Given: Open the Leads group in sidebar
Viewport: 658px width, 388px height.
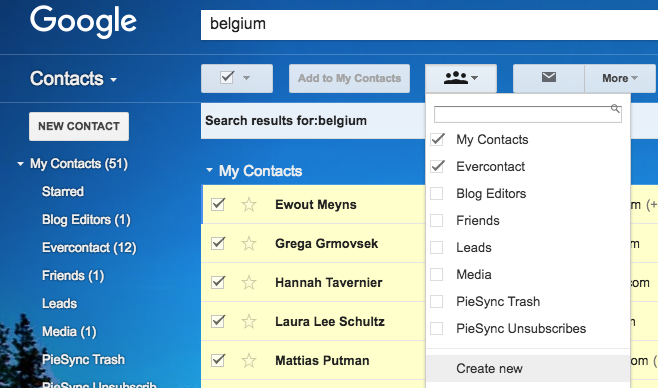Looking at the screenshot, I should [x=59, y=303].
